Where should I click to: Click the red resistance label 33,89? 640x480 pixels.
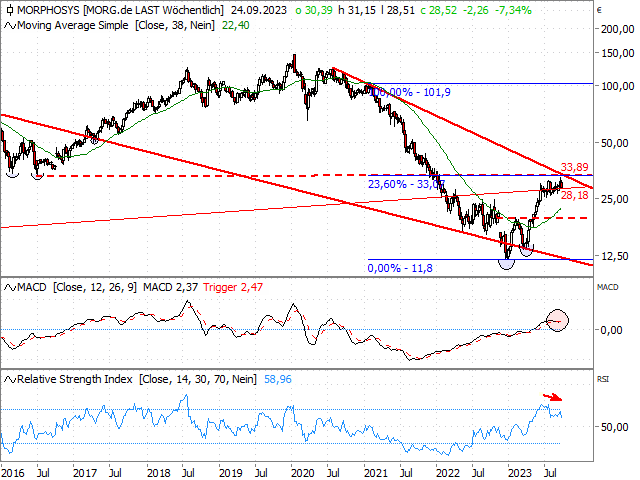(575, 167)
